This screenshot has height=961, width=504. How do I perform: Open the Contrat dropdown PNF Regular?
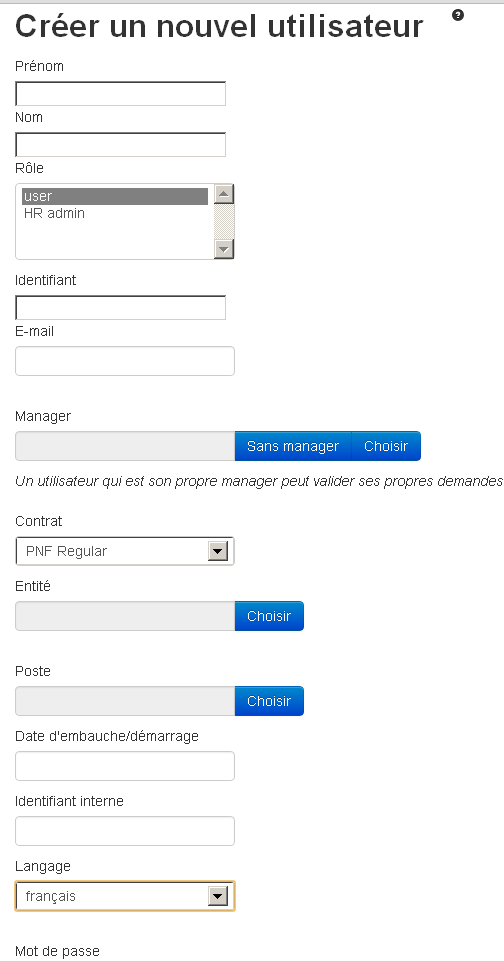[x=125, y=551]
